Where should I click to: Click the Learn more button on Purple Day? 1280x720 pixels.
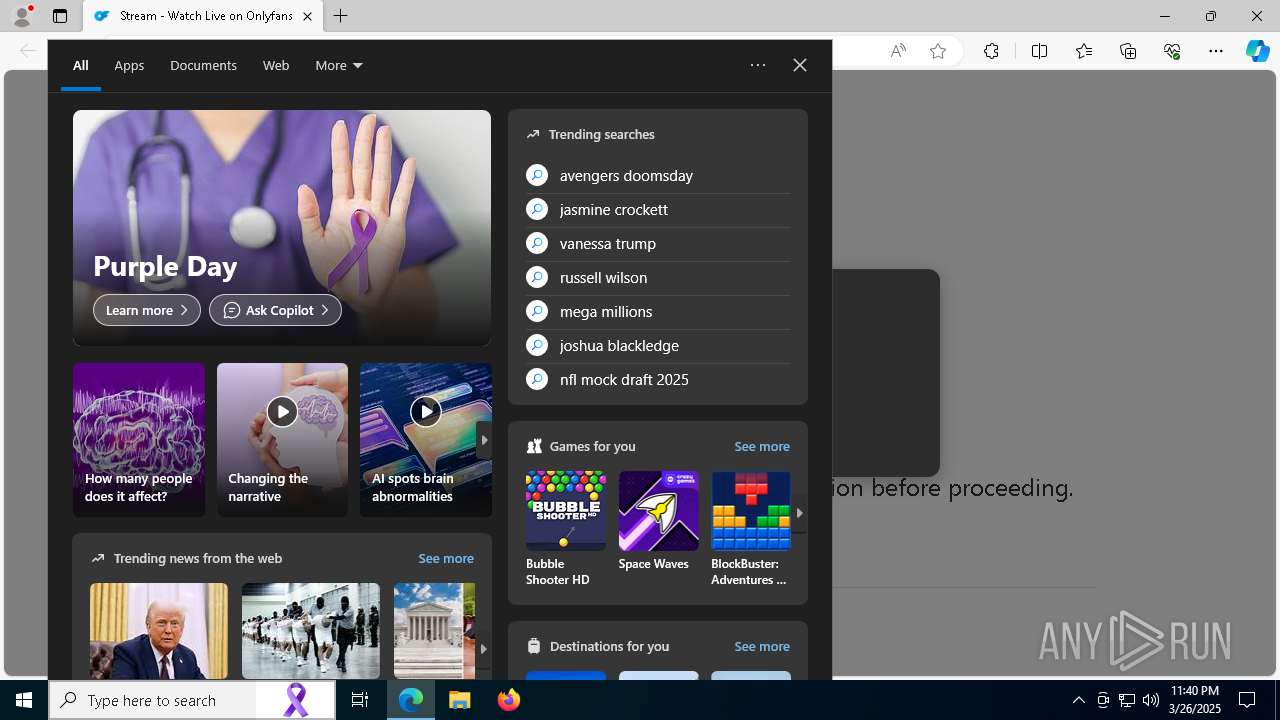(147, 310)
